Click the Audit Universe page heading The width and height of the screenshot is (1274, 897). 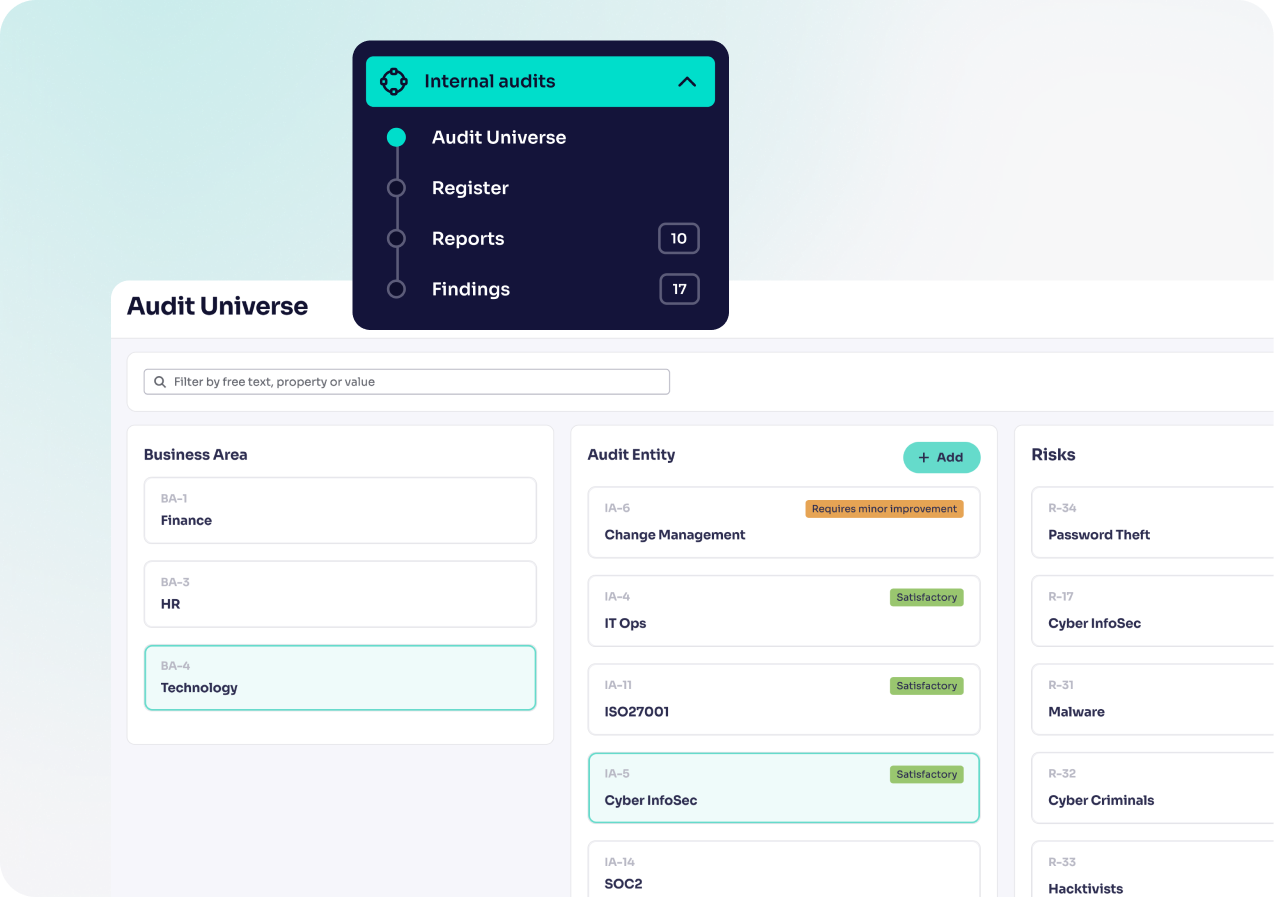[x=217, y=306]
